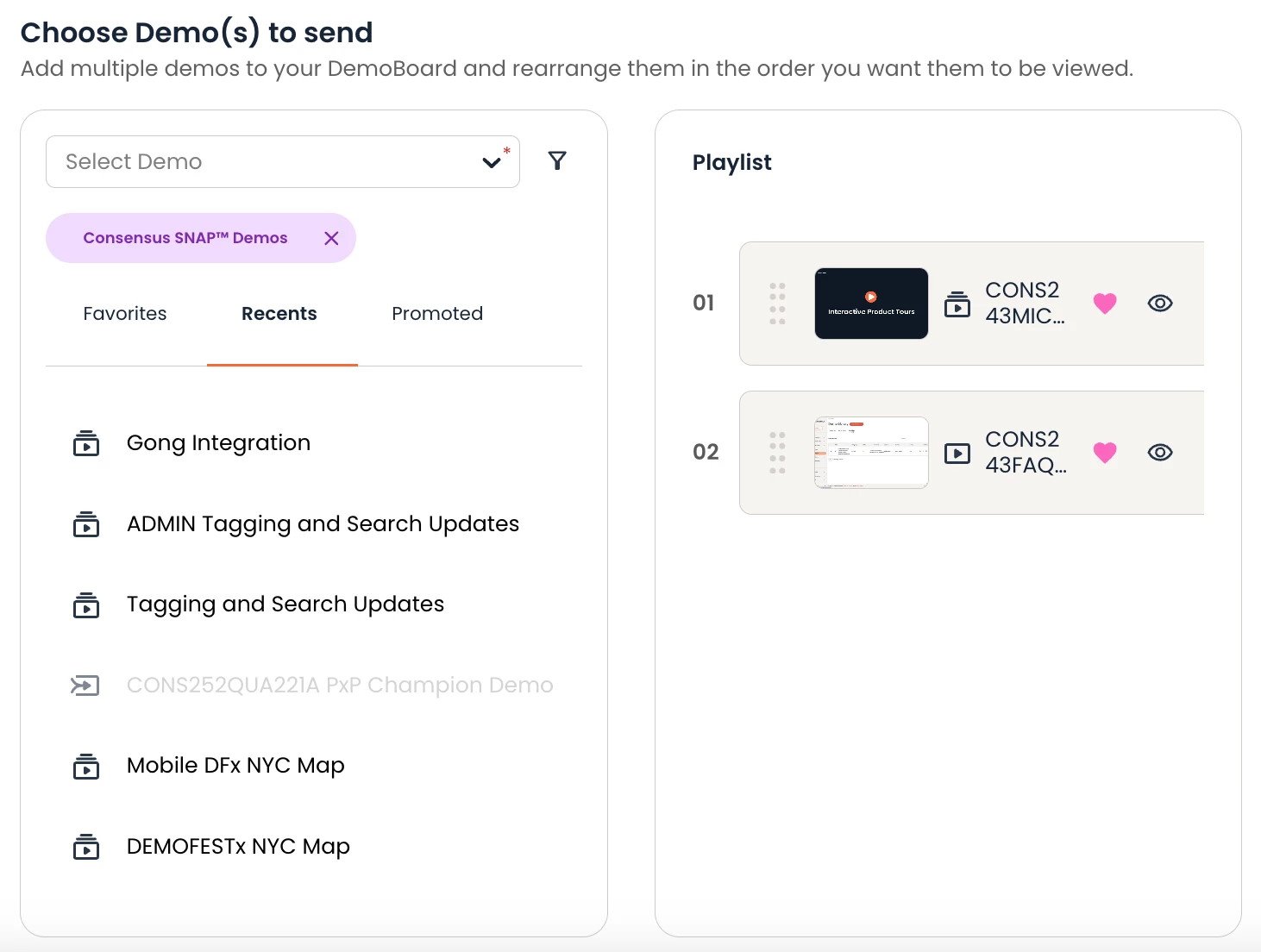
Task: Remove the Consensus SNAP Demos filter chip
Action: point(331,238)
